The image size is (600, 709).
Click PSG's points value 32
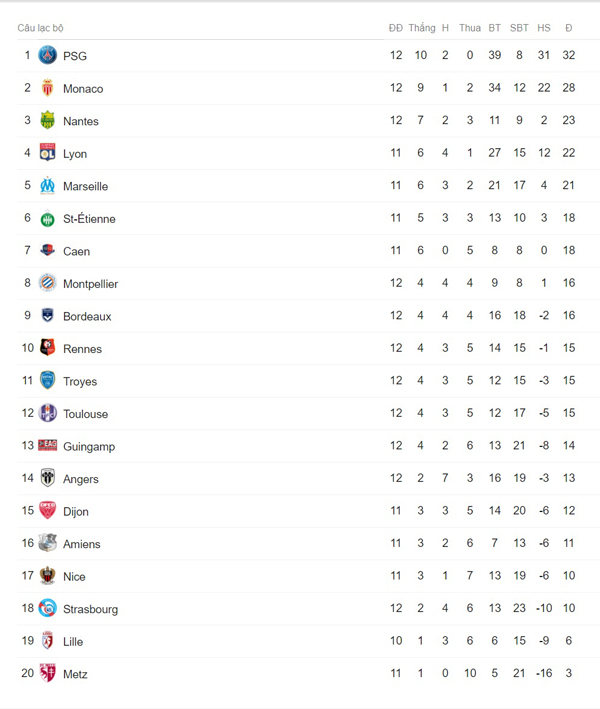click(569, 55)
